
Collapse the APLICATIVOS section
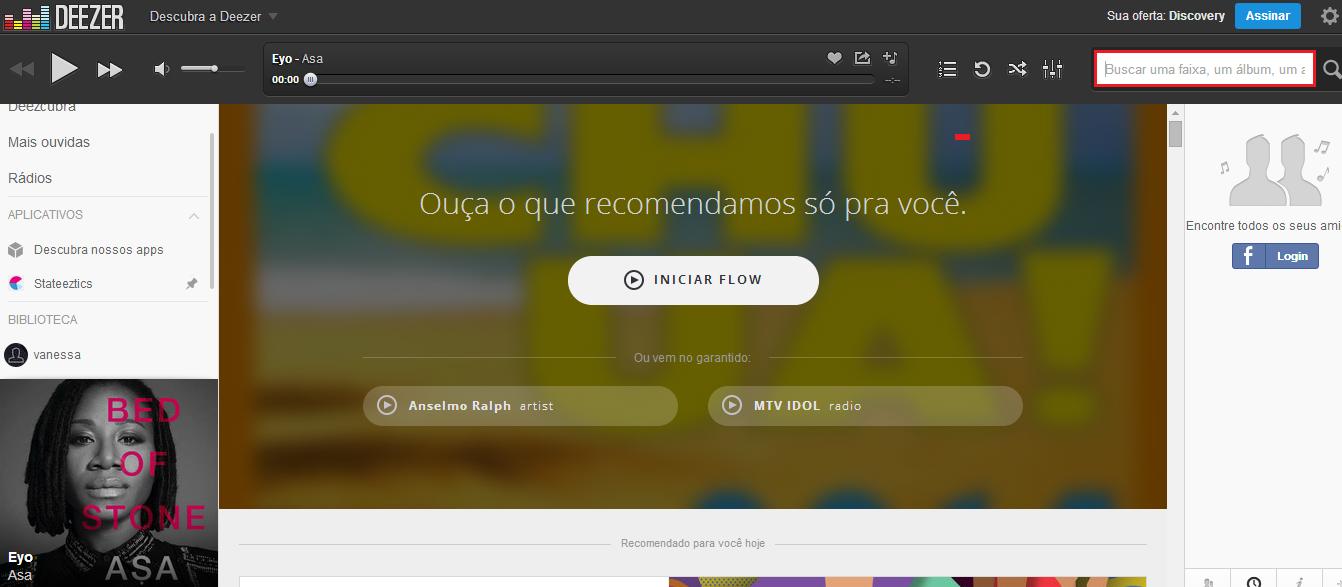[194, 215]
